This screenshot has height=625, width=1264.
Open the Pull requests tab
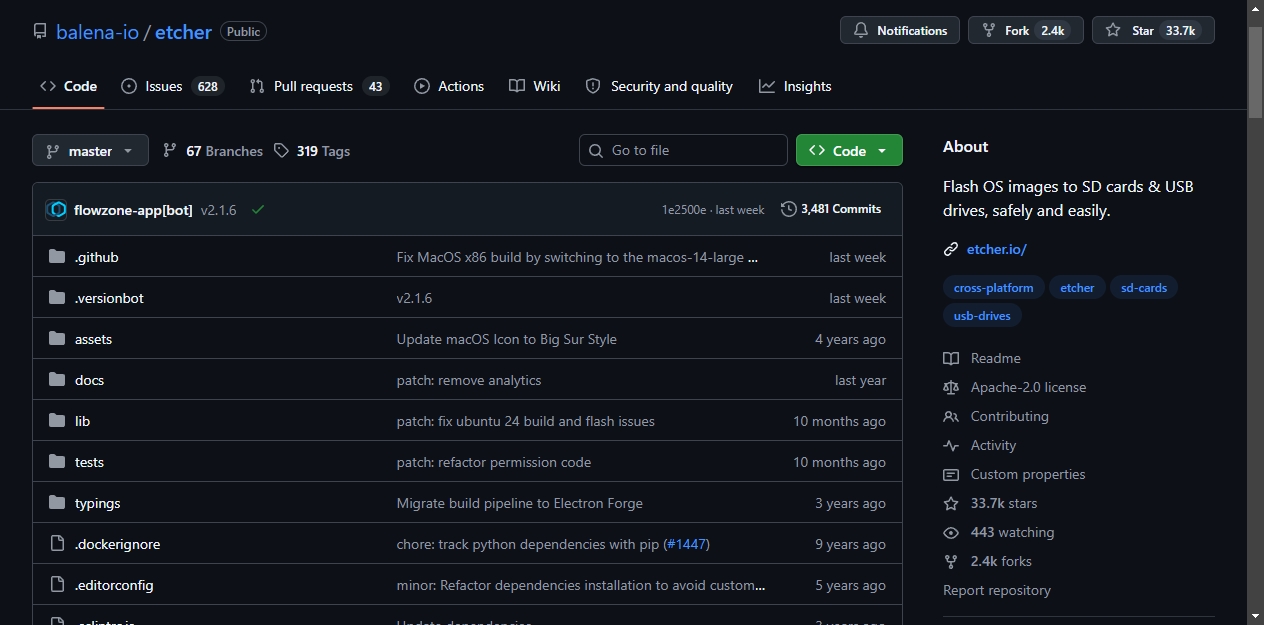point(319,86)
